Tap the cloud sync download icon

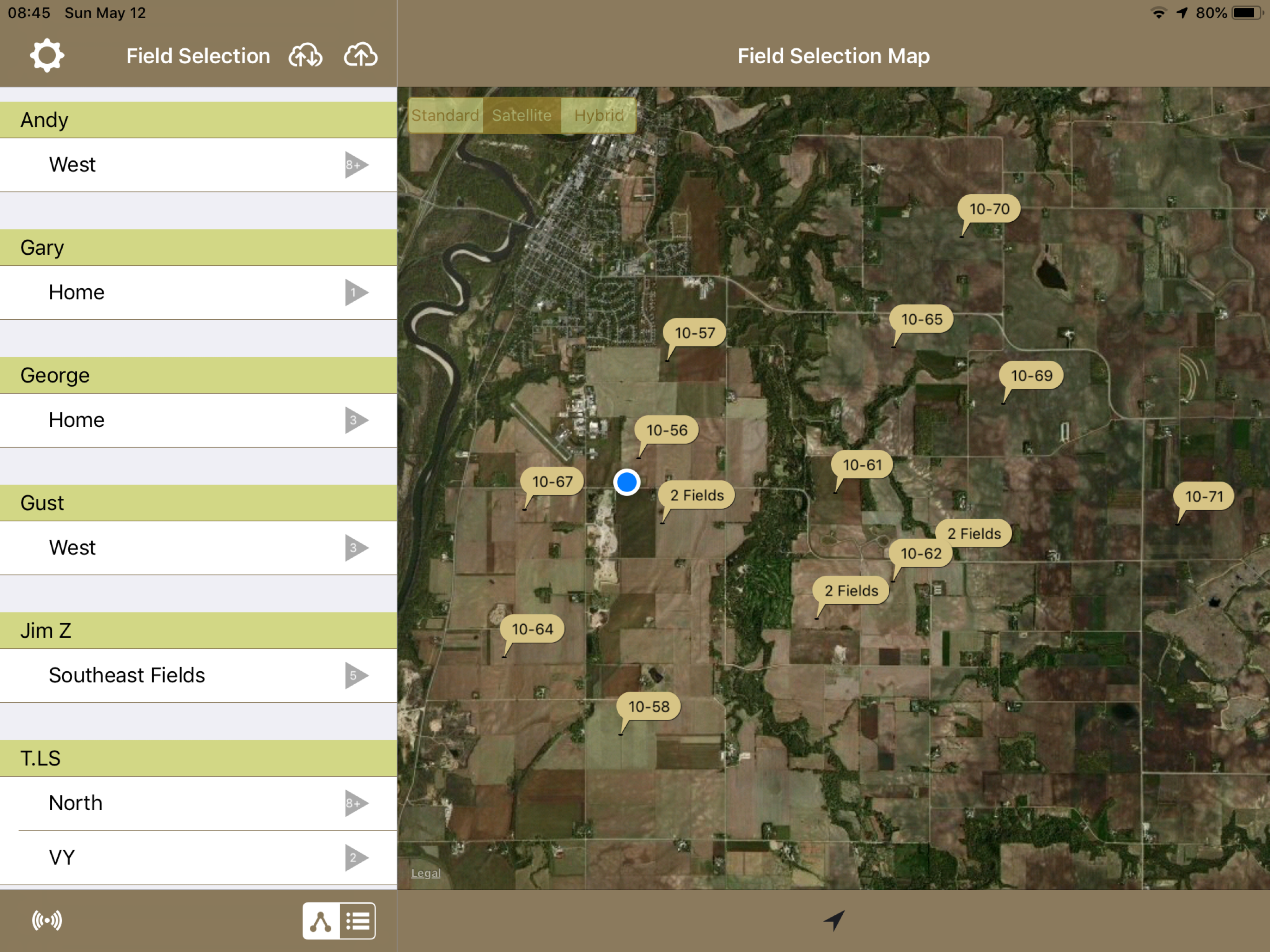tap(305, 56)
